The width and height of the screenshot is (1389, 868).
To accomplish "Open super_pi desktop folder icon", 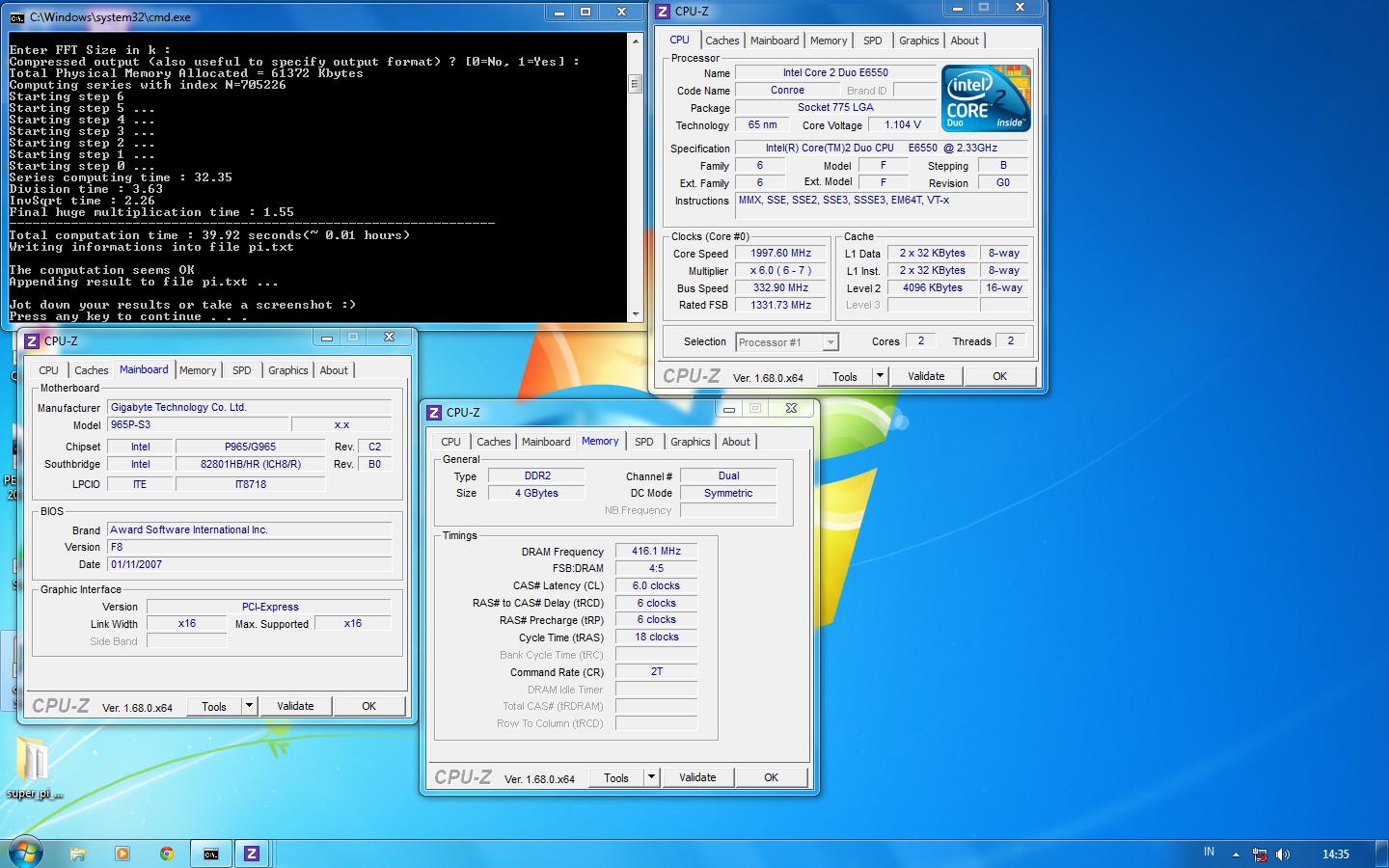I will 34,769.
